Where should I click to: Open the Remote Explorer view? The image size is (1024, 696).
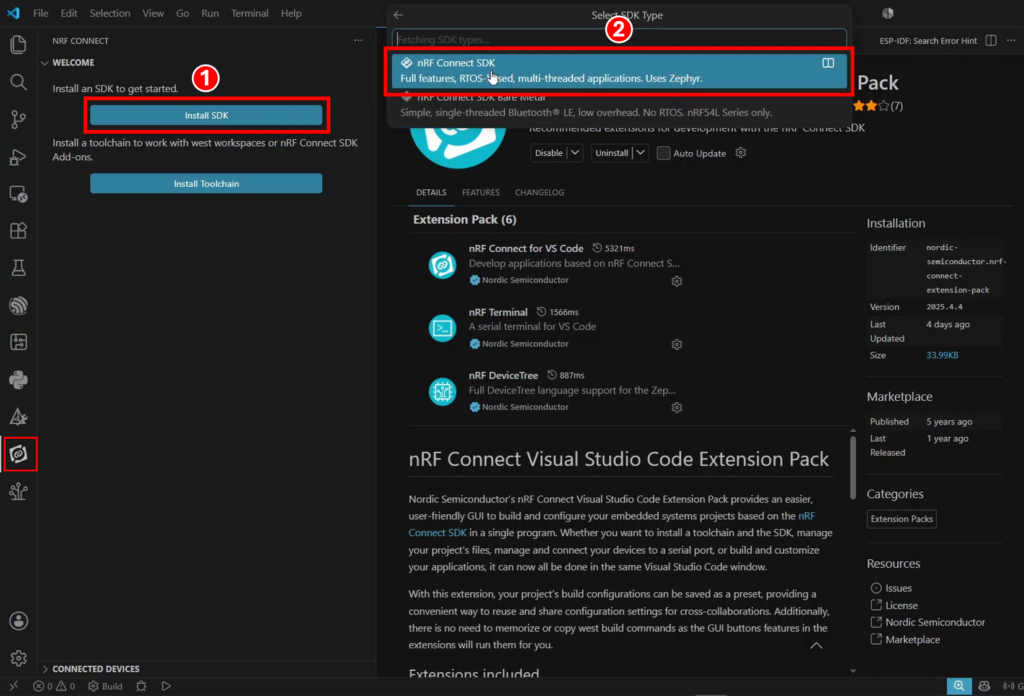coord(18,194)
